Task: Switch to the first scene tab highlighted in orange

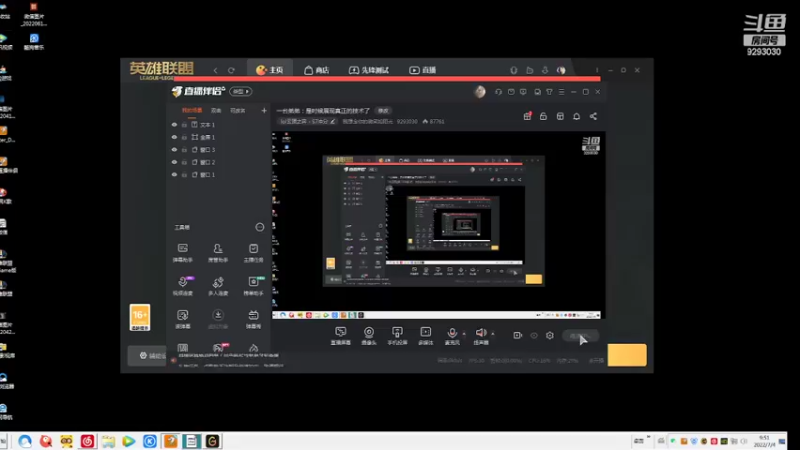Action: pyautogui.click(x=192, y=110)
